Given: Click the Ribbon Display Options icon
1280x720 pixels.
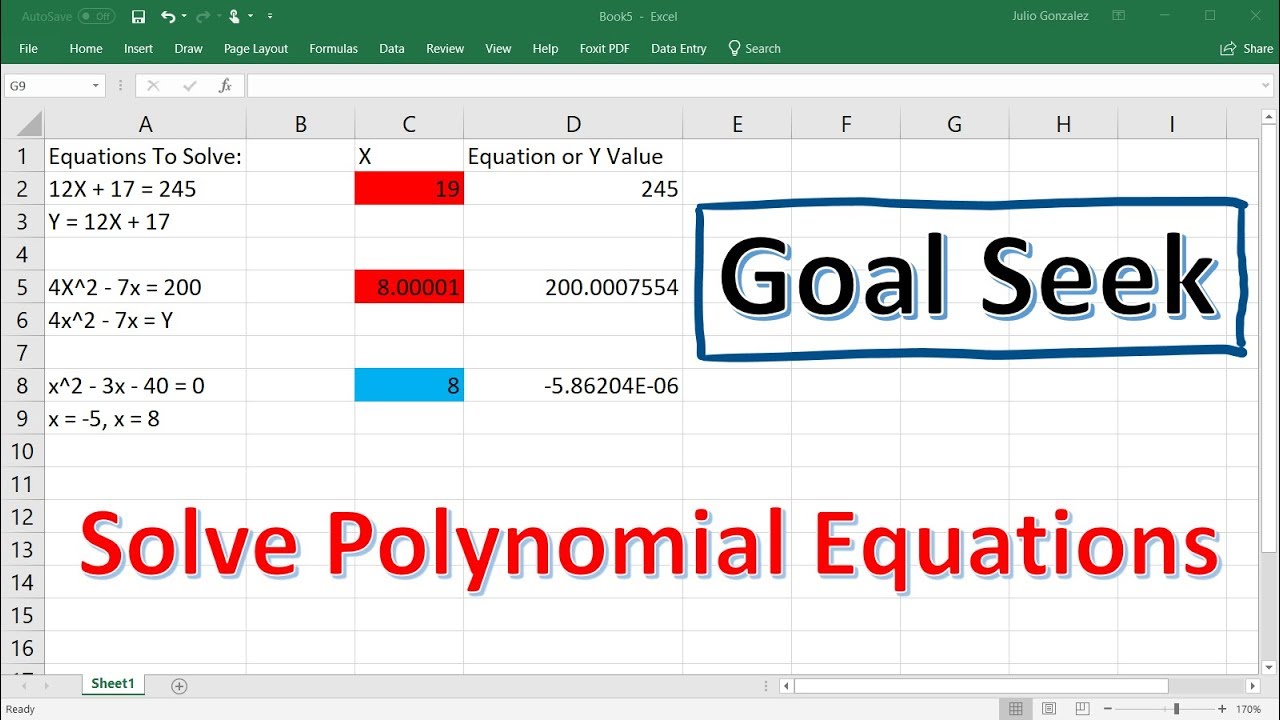Looking at the screenshot, I should pyautogui.click(x=1119, y=16).
